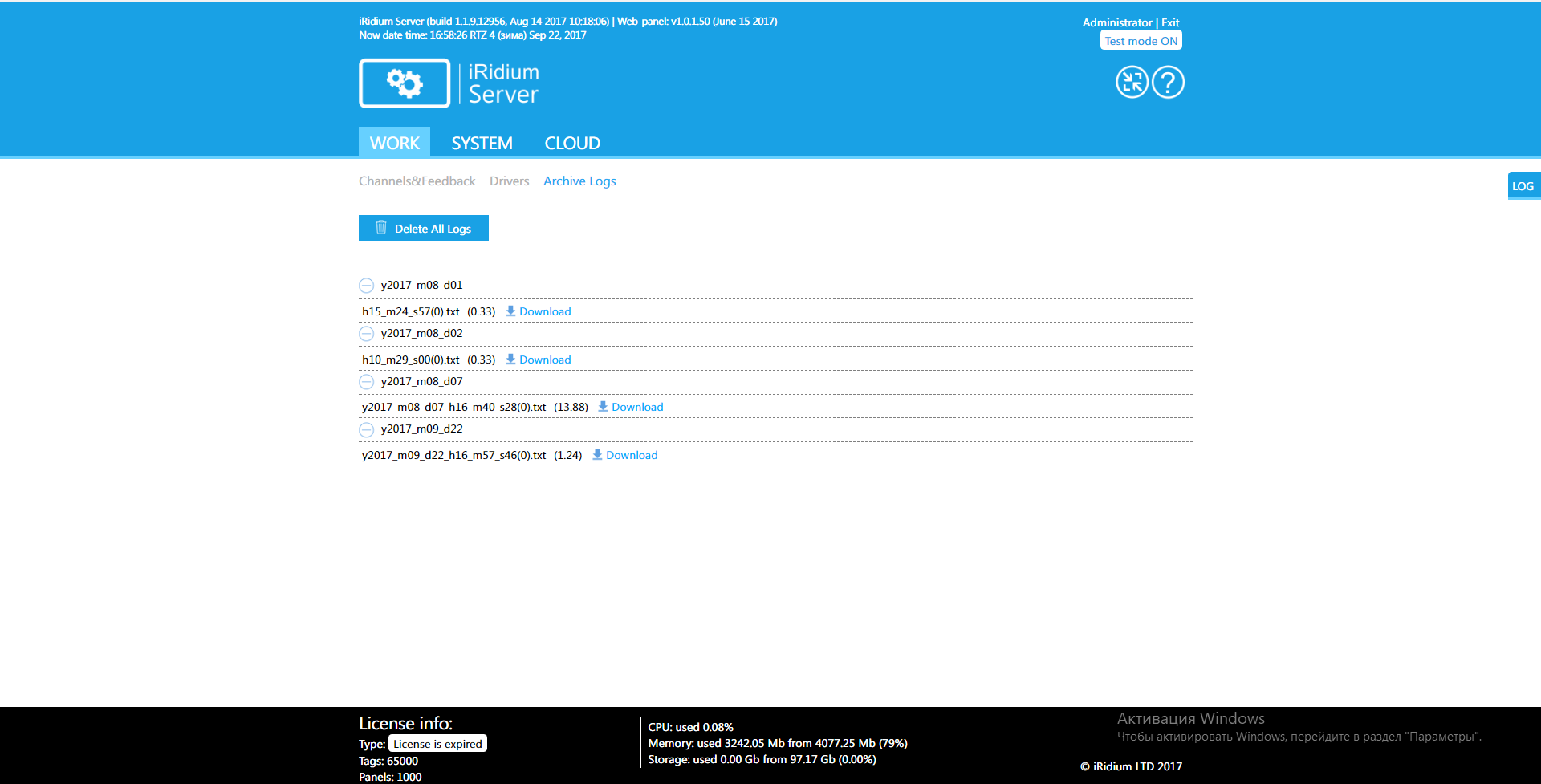This screenshot has height=784, width=1541.
Task: Click the License is expired label
Action: tap(437, 744)
